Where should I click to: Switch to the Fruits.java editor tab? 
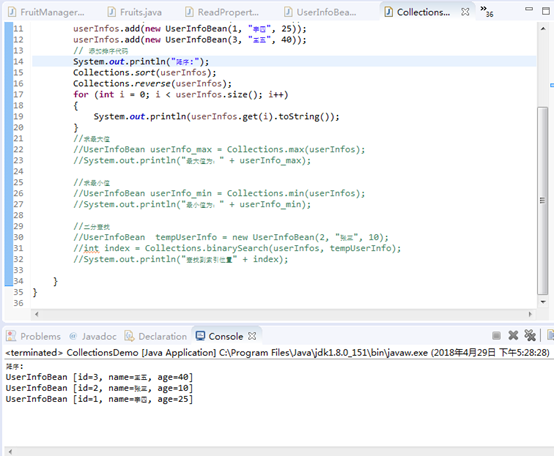[x=135, y=12]
